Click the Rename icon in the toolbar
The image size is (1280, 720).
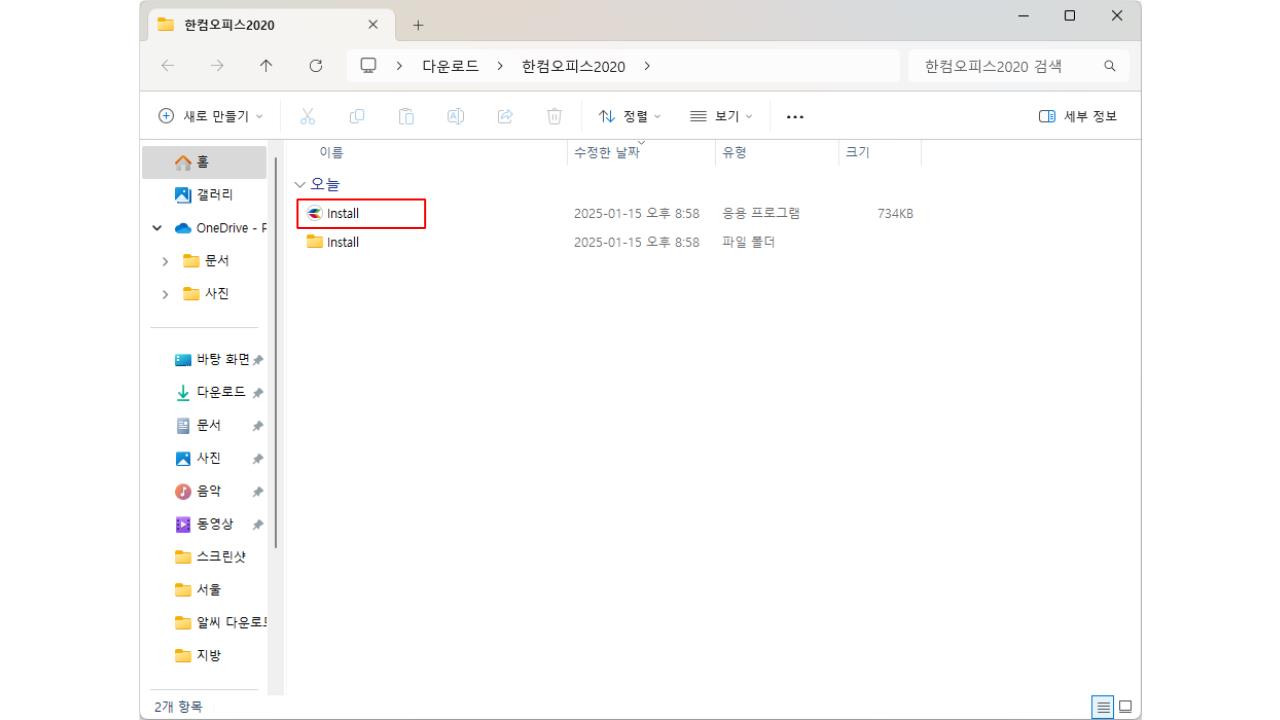(455, 115)
